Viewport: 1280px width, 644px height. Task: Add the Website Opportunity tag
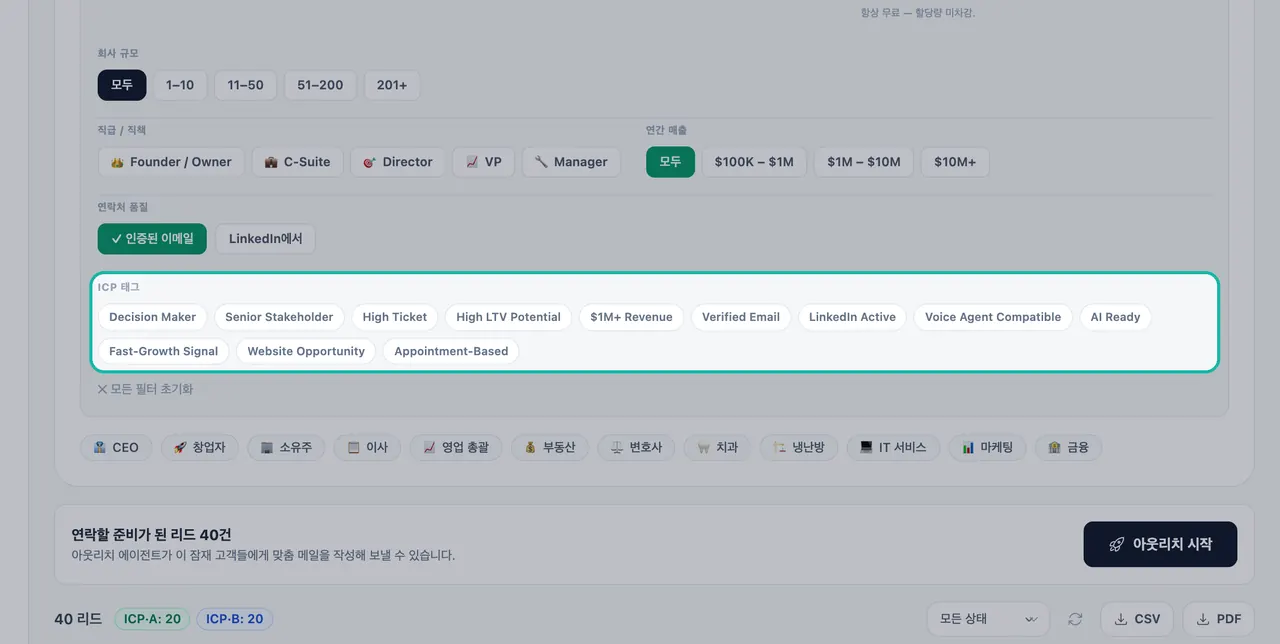(x=306, y=351)
